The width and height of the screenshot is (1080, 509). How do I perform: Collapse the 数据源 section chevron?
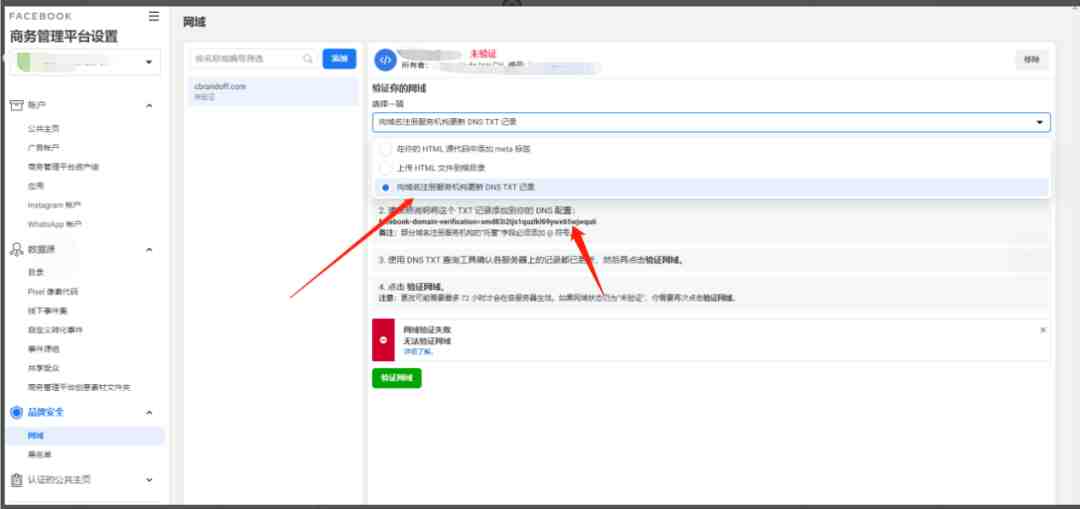point(149,249)
